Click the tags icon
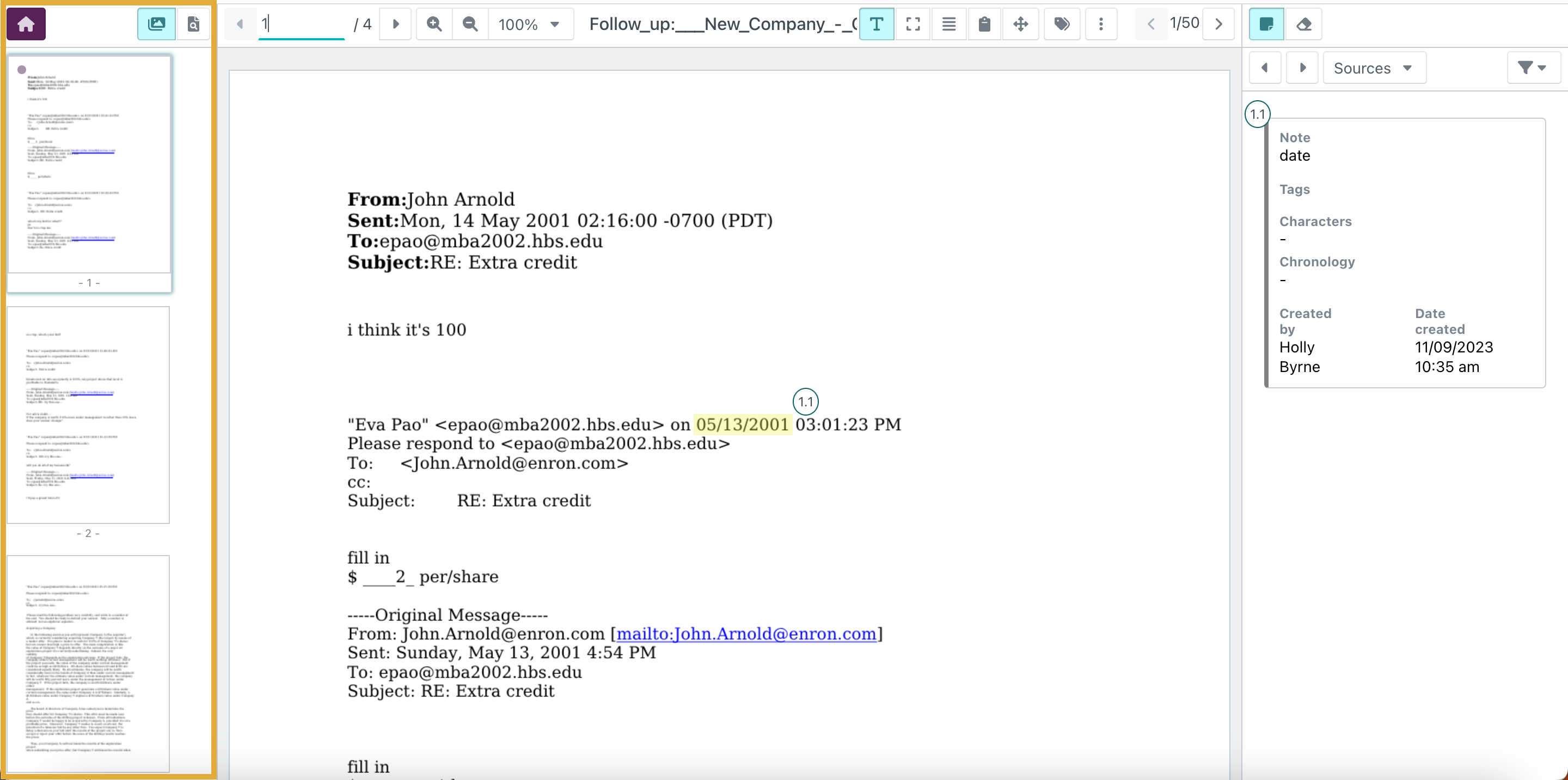The height and width of the screenshot is (780, 1568). point(1062,25)
